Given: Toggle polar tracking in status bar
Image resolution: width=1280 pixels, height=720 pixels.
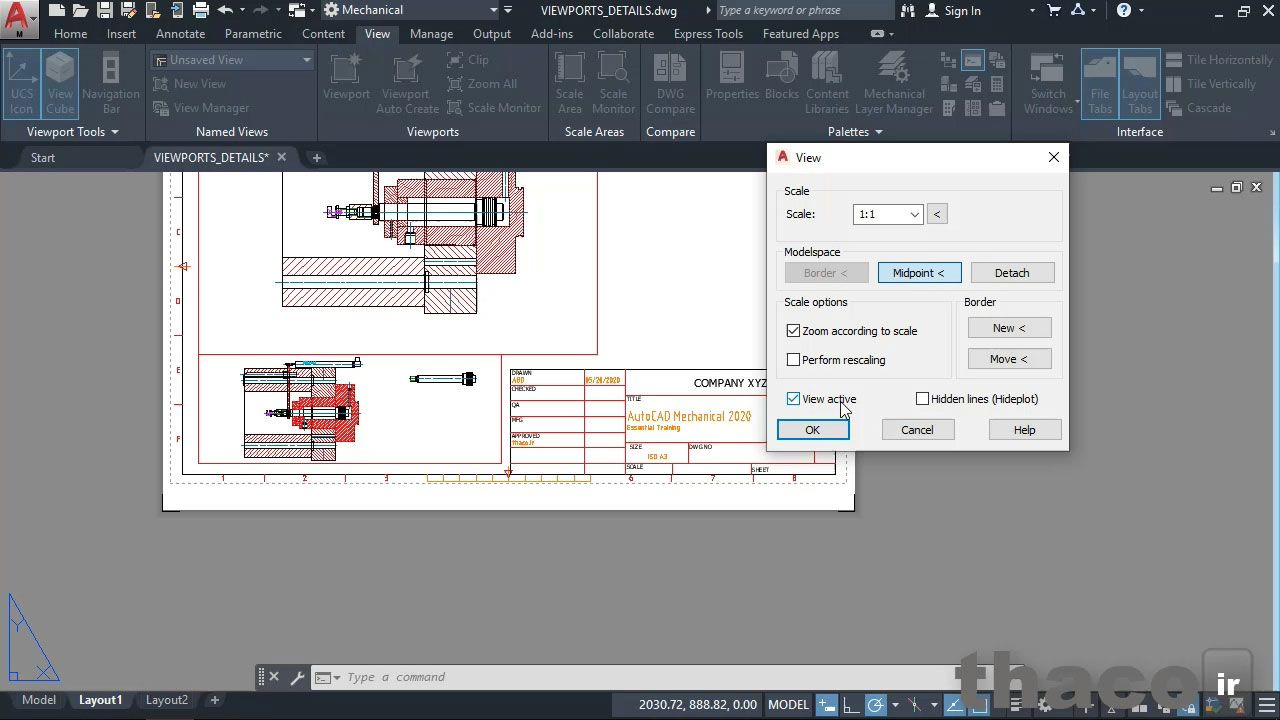Looking at the screenshot, I should coord(875,704).
